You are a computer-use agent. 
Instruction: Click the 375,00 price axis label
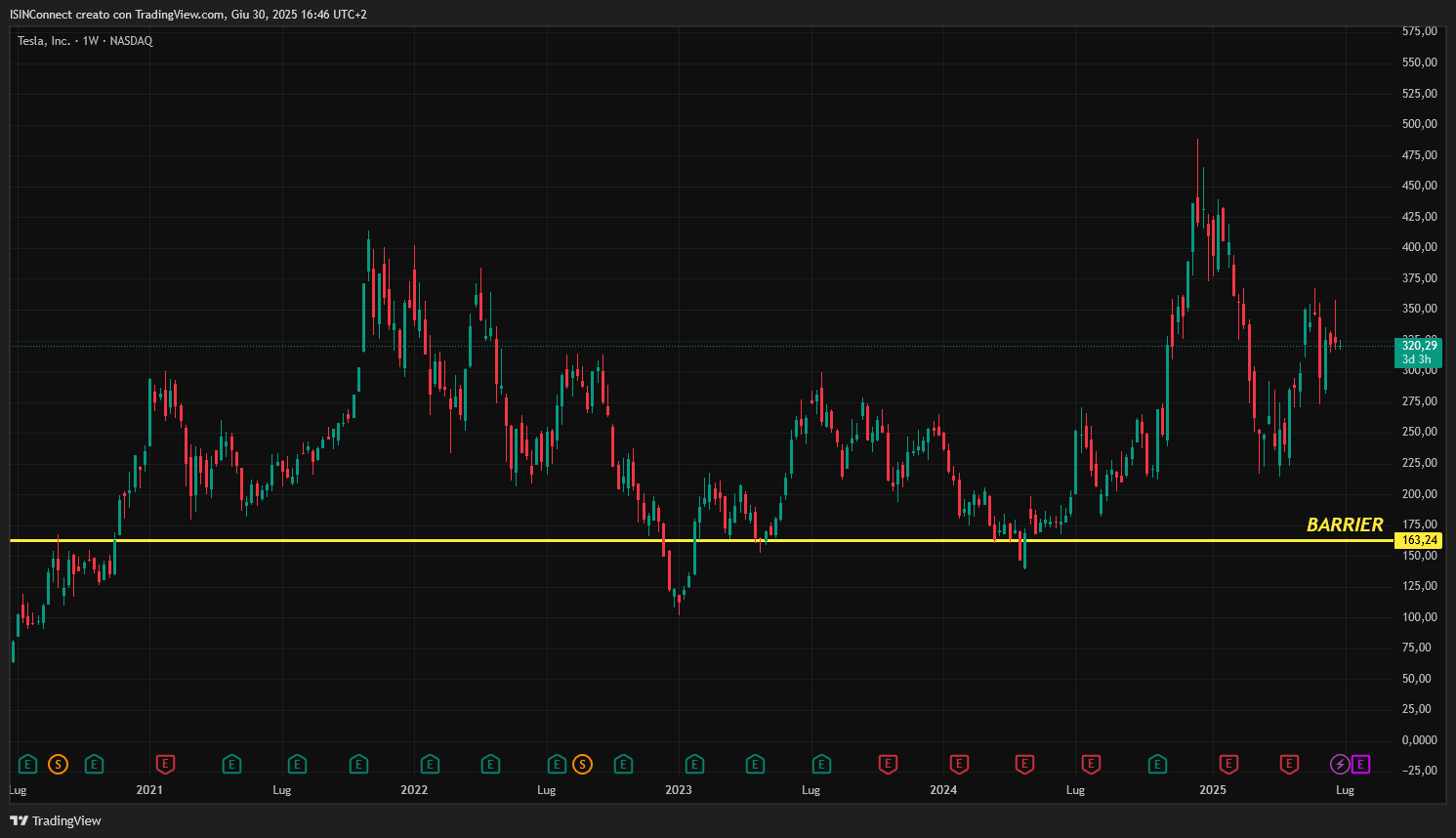(1420, 278)
